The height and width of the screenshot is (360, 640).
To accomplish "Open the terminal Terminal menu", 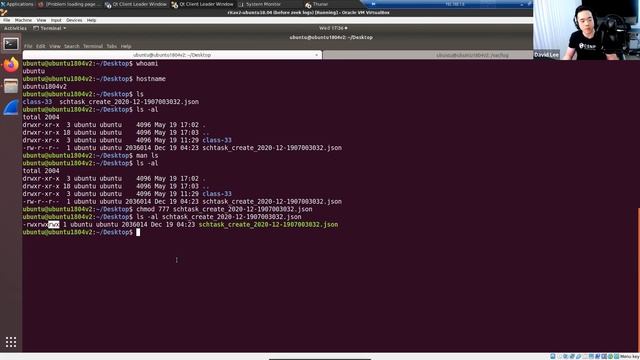I will (x=93, y=46).
